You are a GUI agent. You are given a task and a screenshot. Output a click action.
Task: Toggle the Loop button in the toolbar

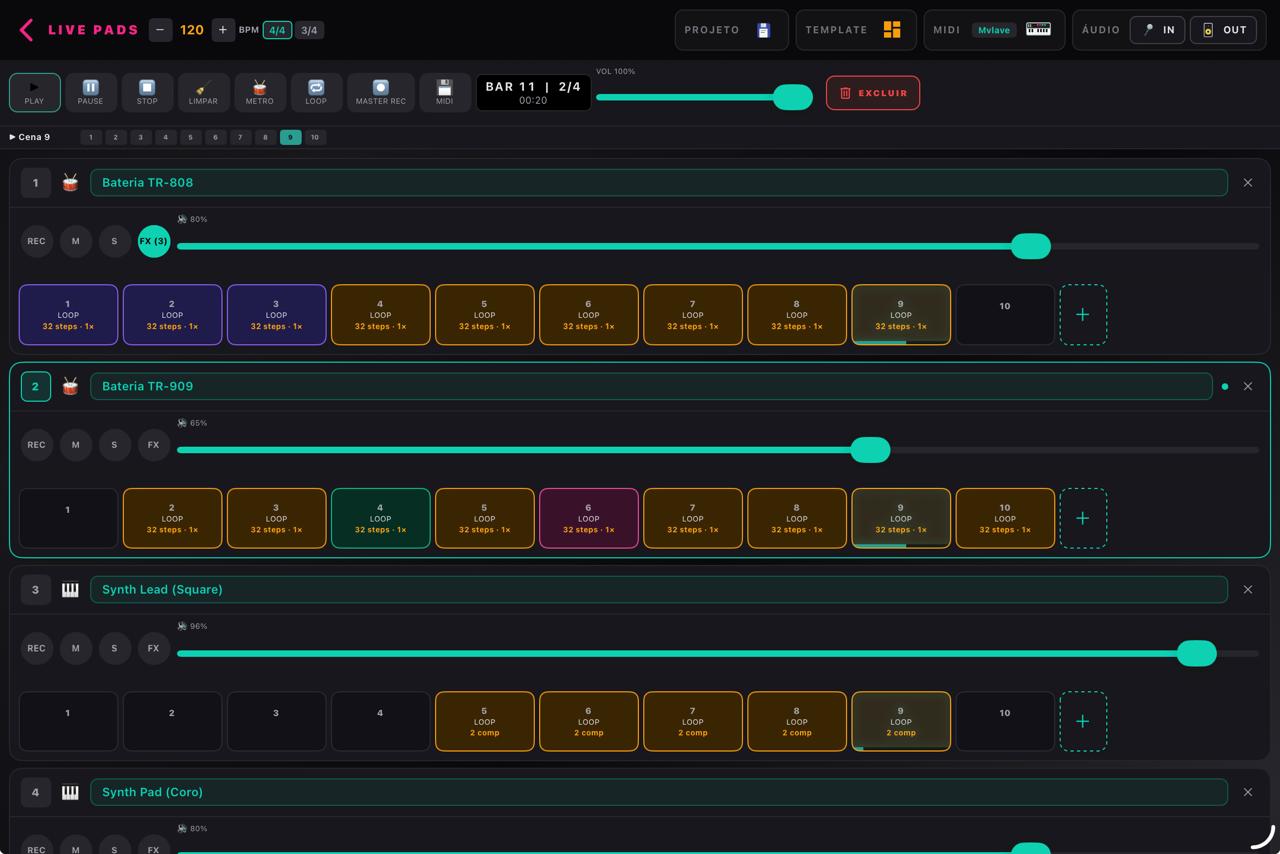(316, 92)
